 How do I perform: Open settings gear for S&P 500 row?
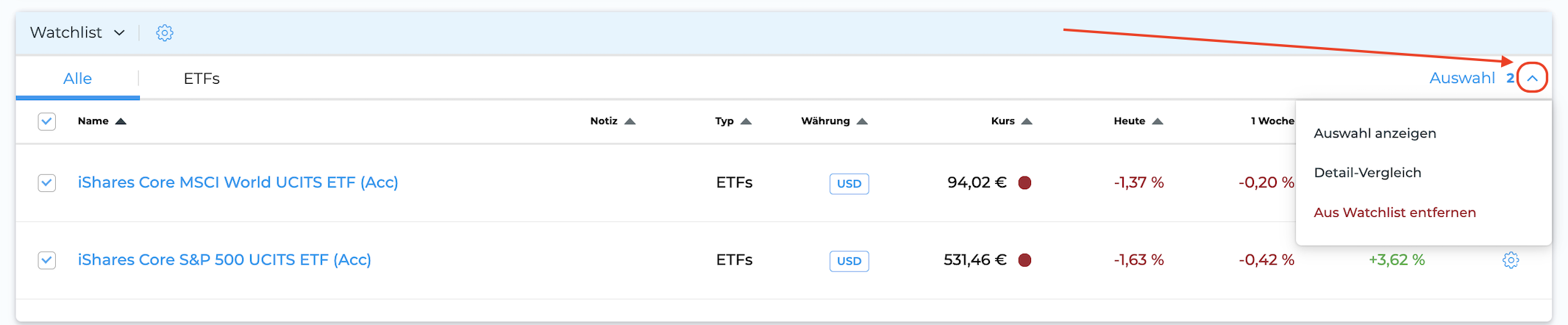point(1511,260)
